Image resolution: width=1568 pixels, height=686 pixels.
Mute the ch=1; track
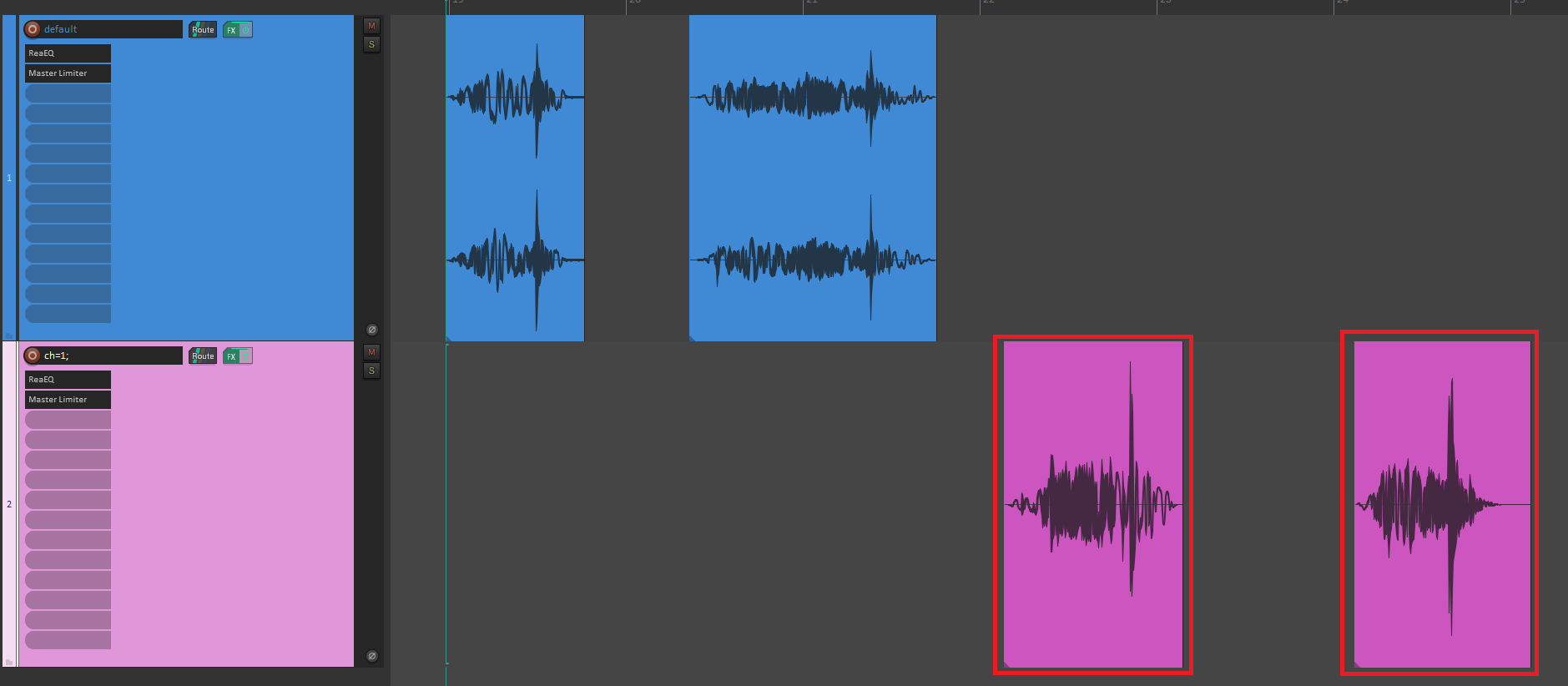coord(372,352)
